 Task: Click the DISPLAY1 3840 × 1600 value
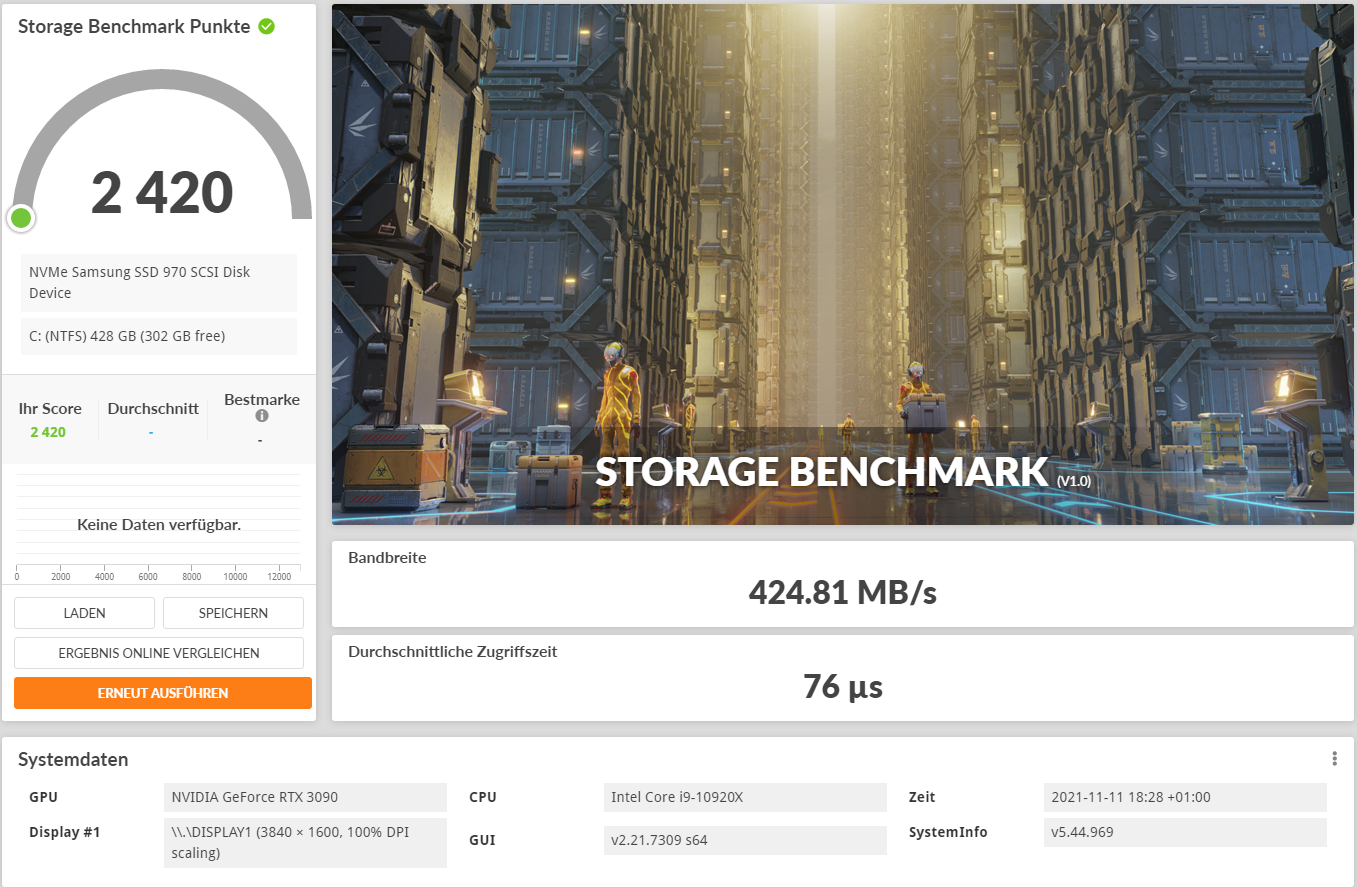point(305,842)
